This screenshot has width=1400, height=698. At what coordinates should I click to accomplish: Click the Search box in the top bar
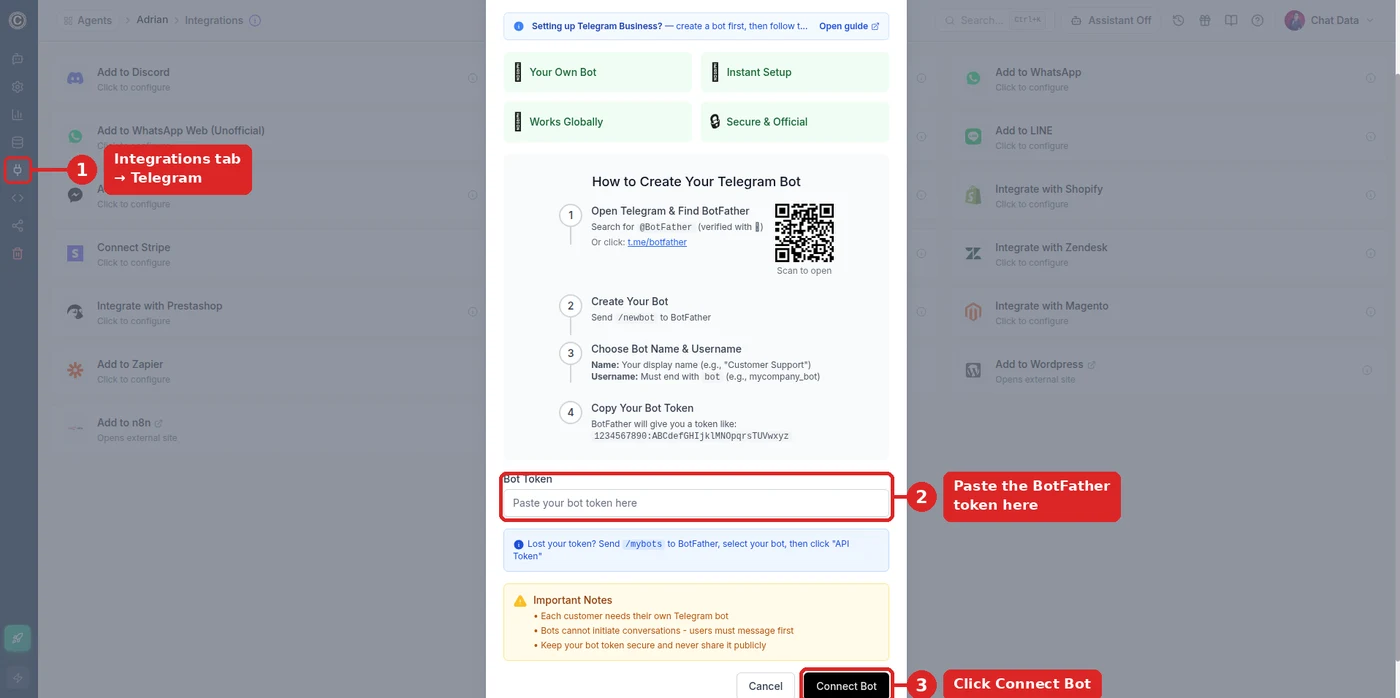point(993,20)
